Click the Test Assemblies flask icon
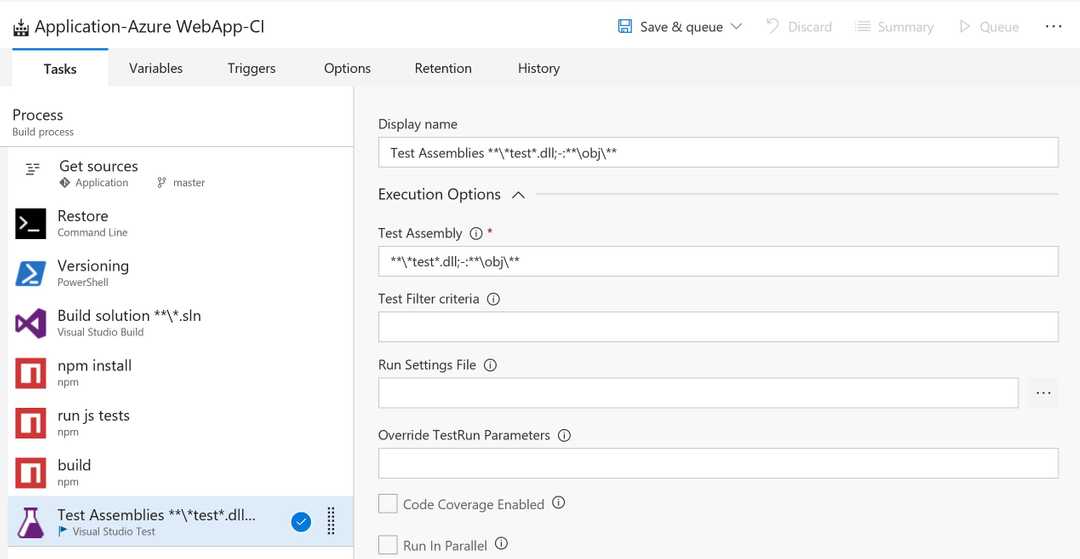The height and width of the screenshot is (559, 1080). coord(31,522)
